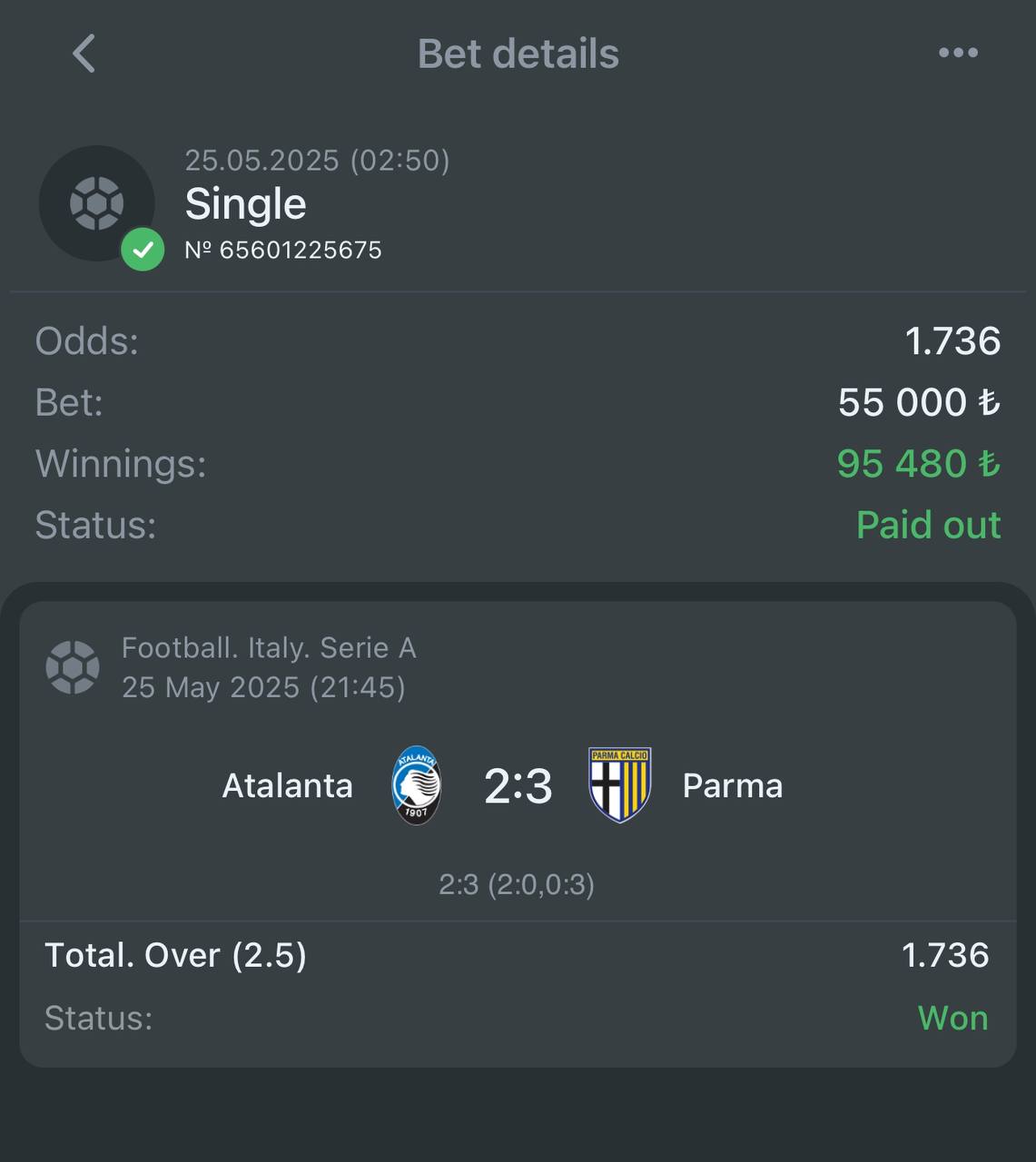Tap the Bet details header title

(518, 54)
